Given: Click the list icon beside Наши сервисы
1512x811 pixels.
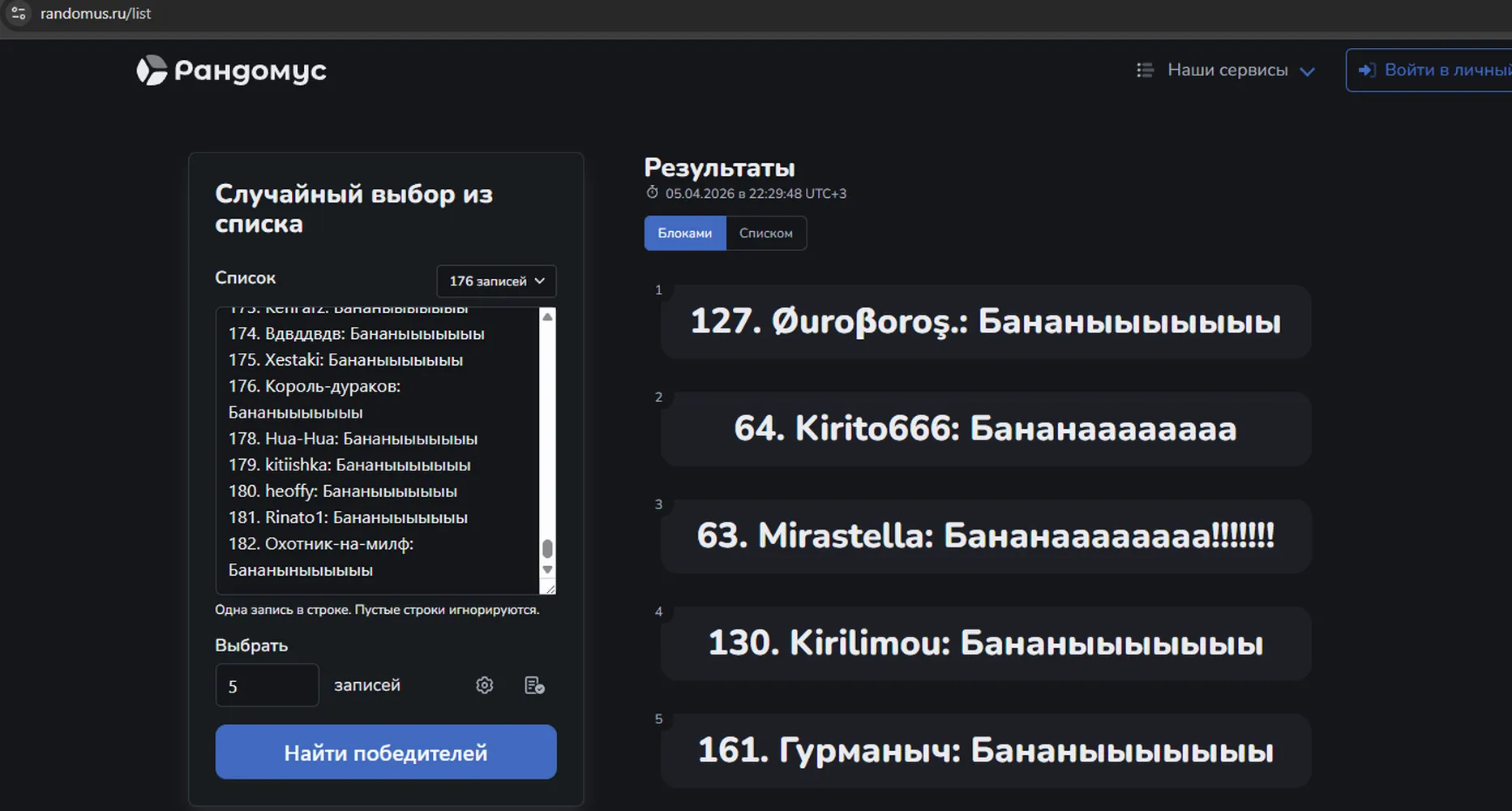Looking at the screenshot, I should 1145,71.
